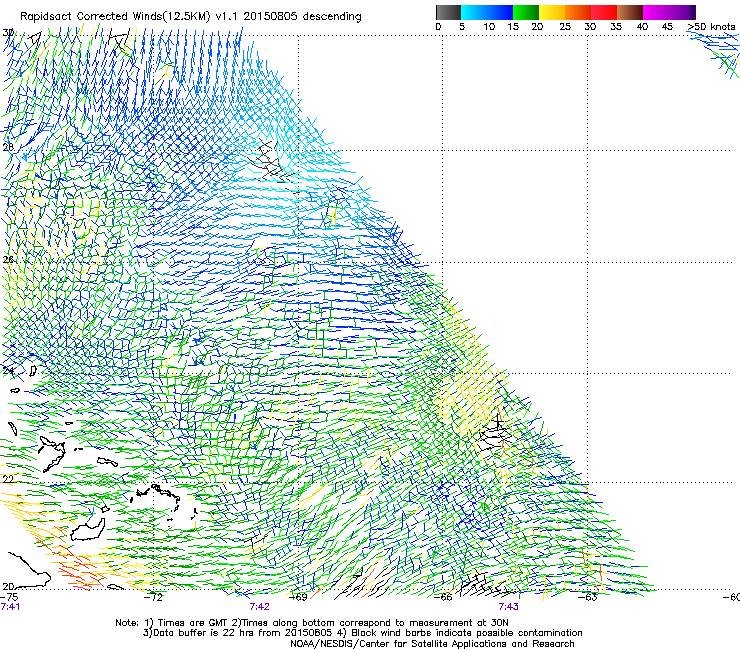This screenshot has height=650, width=740.
Task: Click the NOAA/NESDIS Center credit line
Action: 432,644
